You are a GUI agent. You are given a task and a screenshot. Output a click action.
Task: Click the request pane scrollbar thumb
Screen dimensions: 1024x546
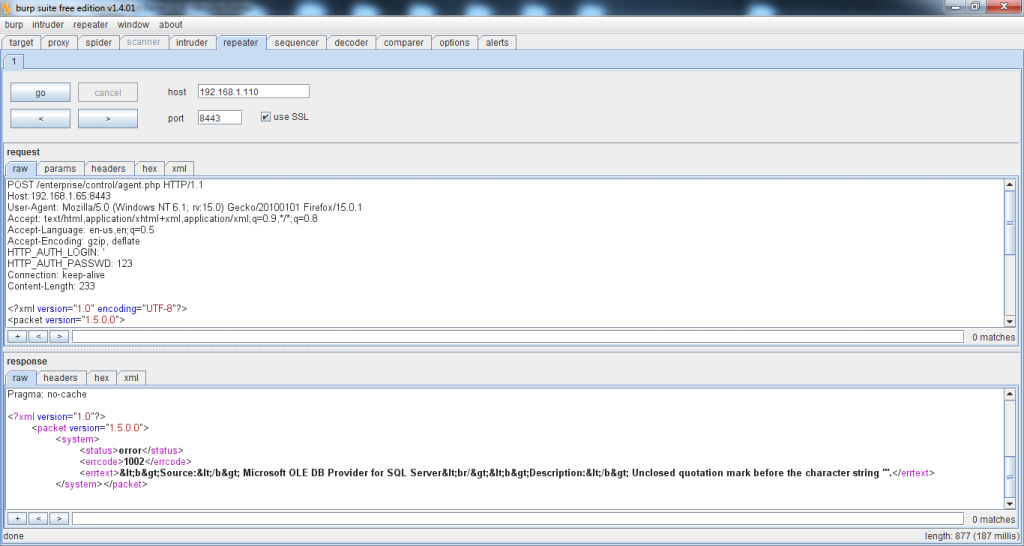[x=1010, y=222]
